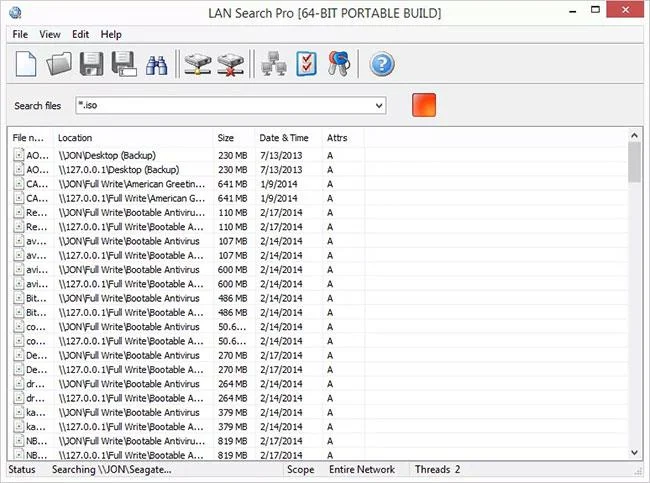The height and width of the screenshot is (483, 650).
Task: Click file icon of \\JON 50.6... co... row
Action: click(x=19, y=326)
